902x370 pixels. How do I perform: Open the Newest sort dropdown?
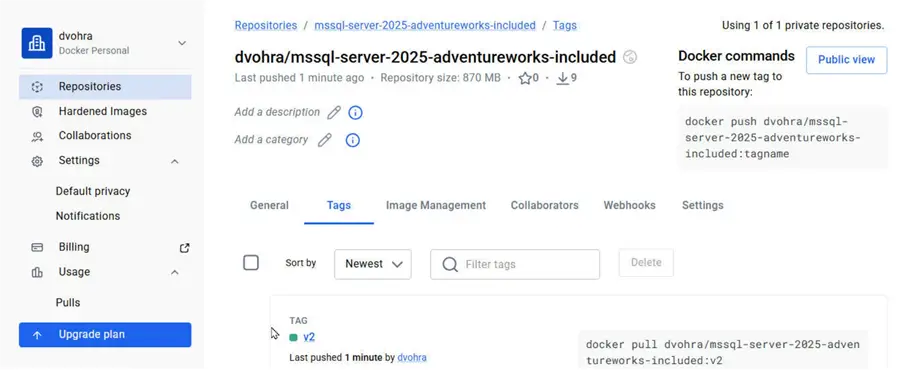pos(373,264)
